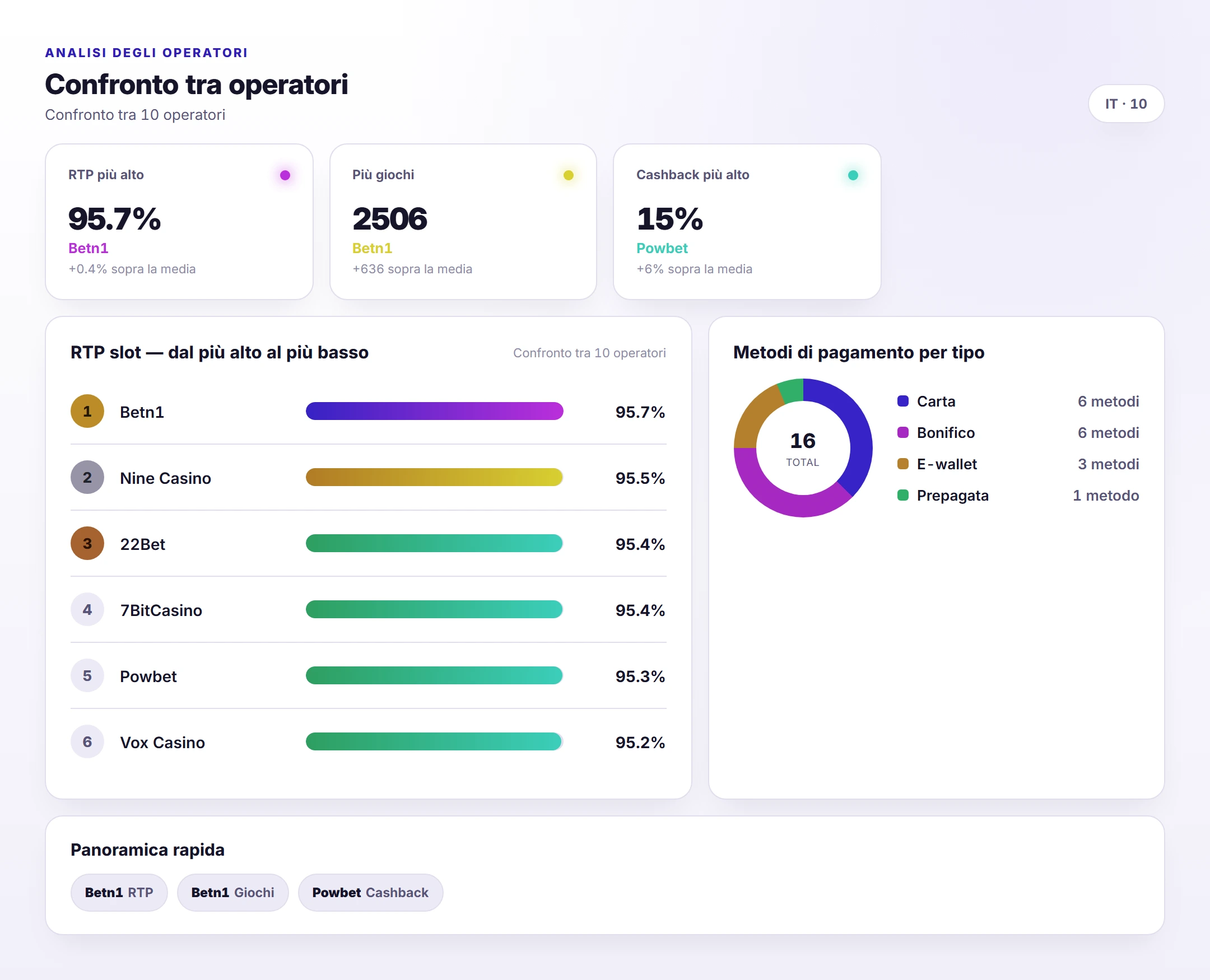Click the 95.7% value in Betn1 row
The width and height of the screenshot is (1210, 980).
pyautogui.click(x=640, y=412)
